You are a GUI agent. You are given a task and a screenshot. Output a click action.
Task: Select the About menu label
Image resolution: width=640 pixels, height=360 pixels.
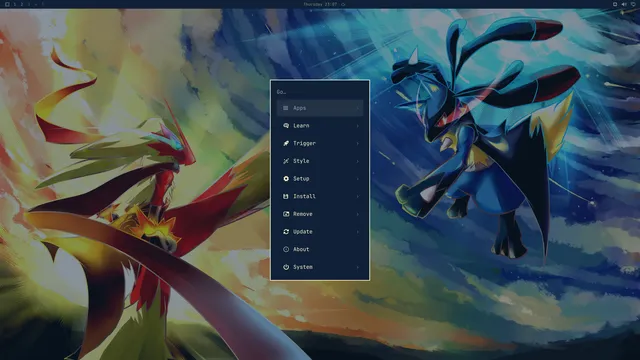(x=301, y=249)
